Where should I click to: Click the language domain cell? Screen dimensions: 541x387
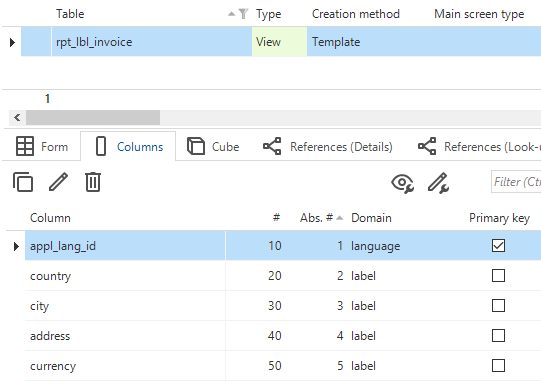coord(375,246)
